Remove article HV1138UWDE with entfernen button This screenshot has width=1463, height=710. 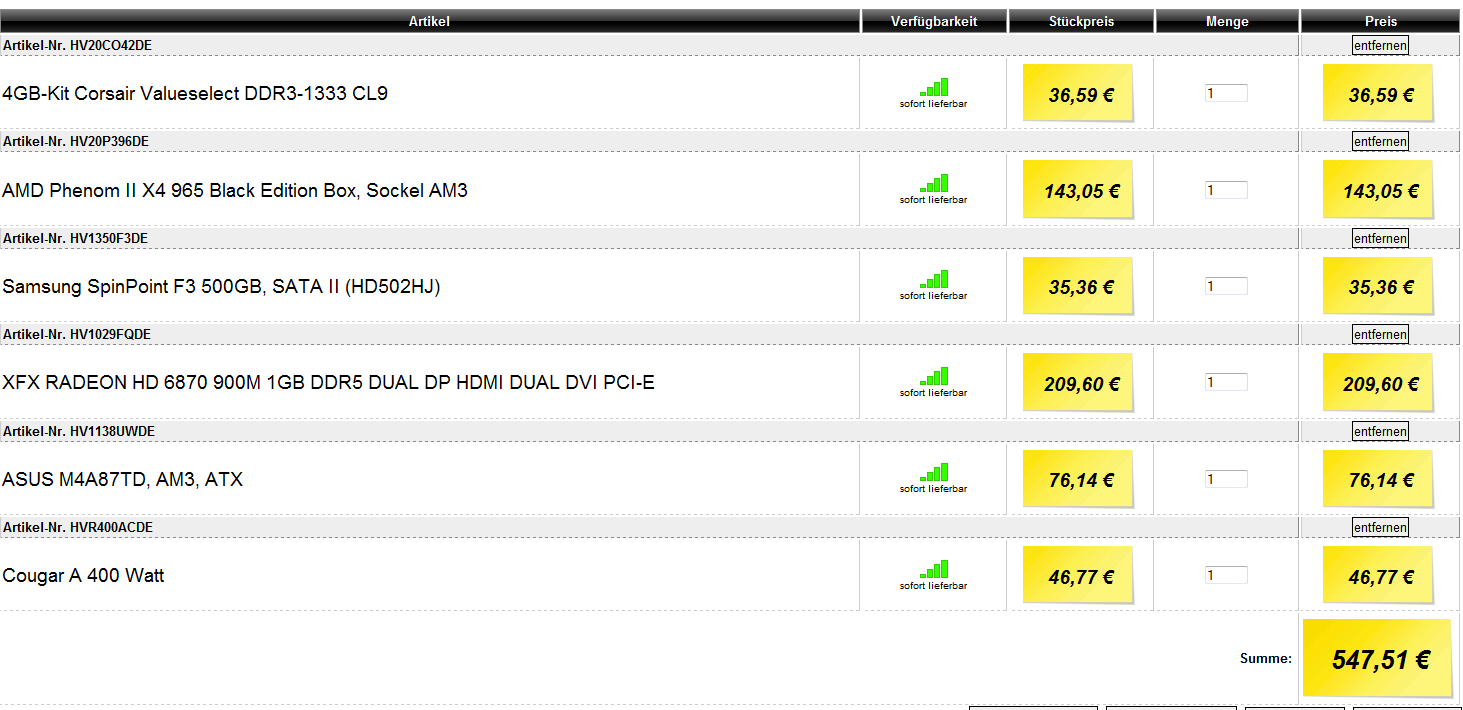(x=1380, y=431)
